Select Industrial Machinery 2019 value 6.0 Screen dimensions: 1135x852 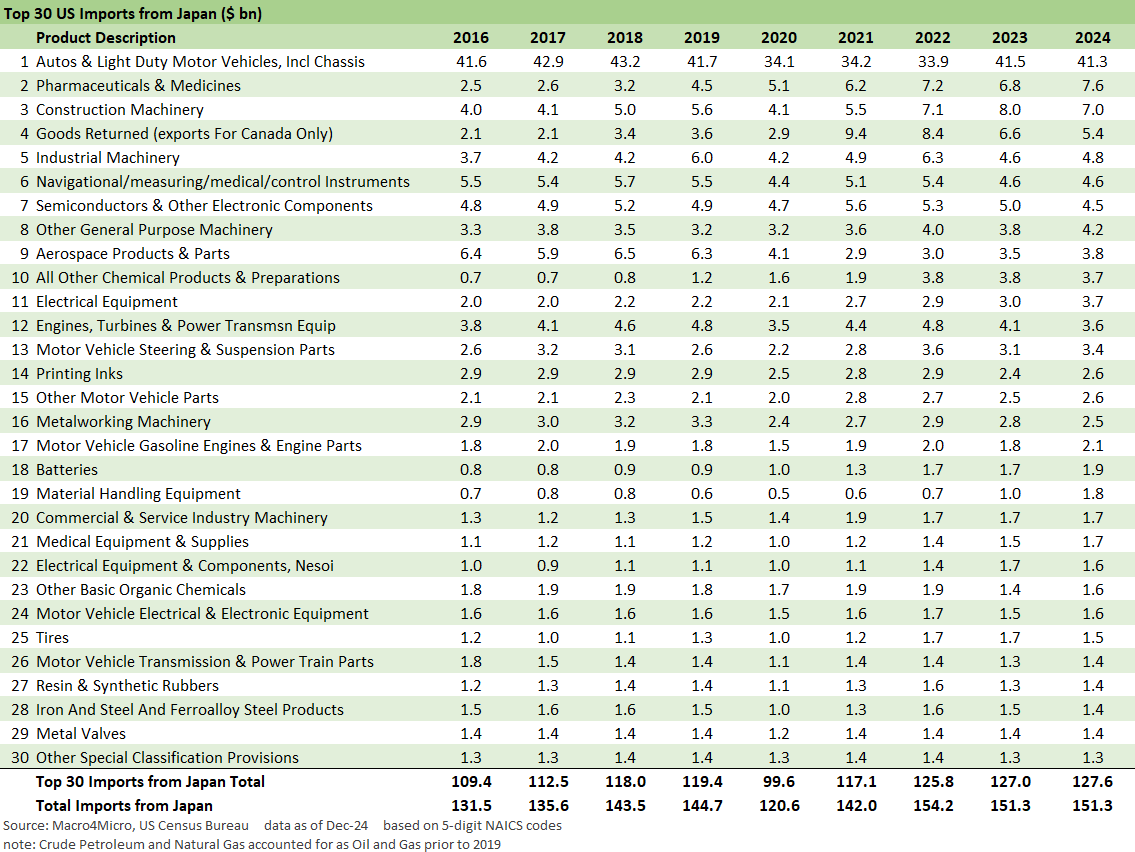click(701, 158)
